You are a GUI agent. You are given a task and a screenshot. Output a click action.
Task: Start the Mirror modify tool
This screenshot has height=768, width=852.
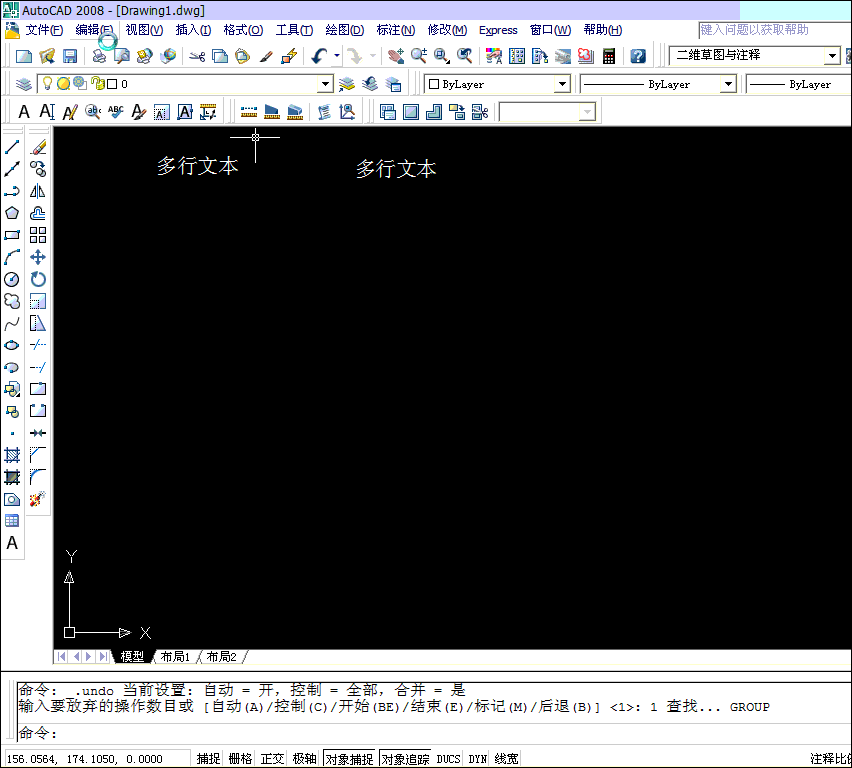tap(38, 190)
